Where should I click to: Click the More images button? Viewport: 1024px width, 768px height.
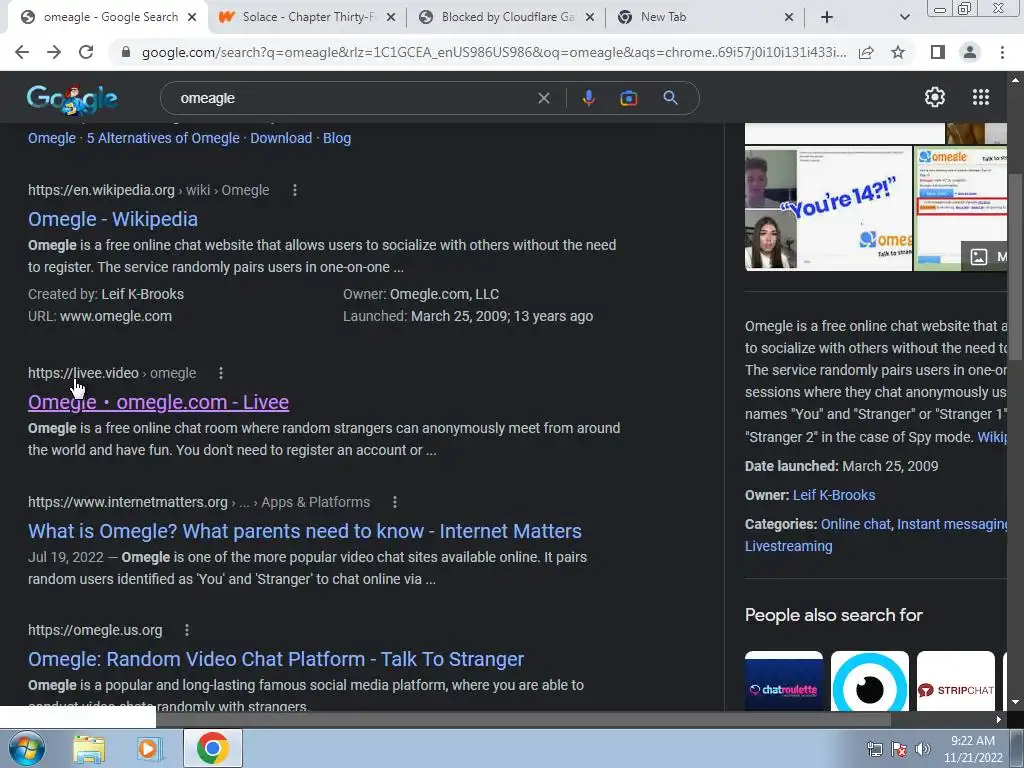click(984, 257)
